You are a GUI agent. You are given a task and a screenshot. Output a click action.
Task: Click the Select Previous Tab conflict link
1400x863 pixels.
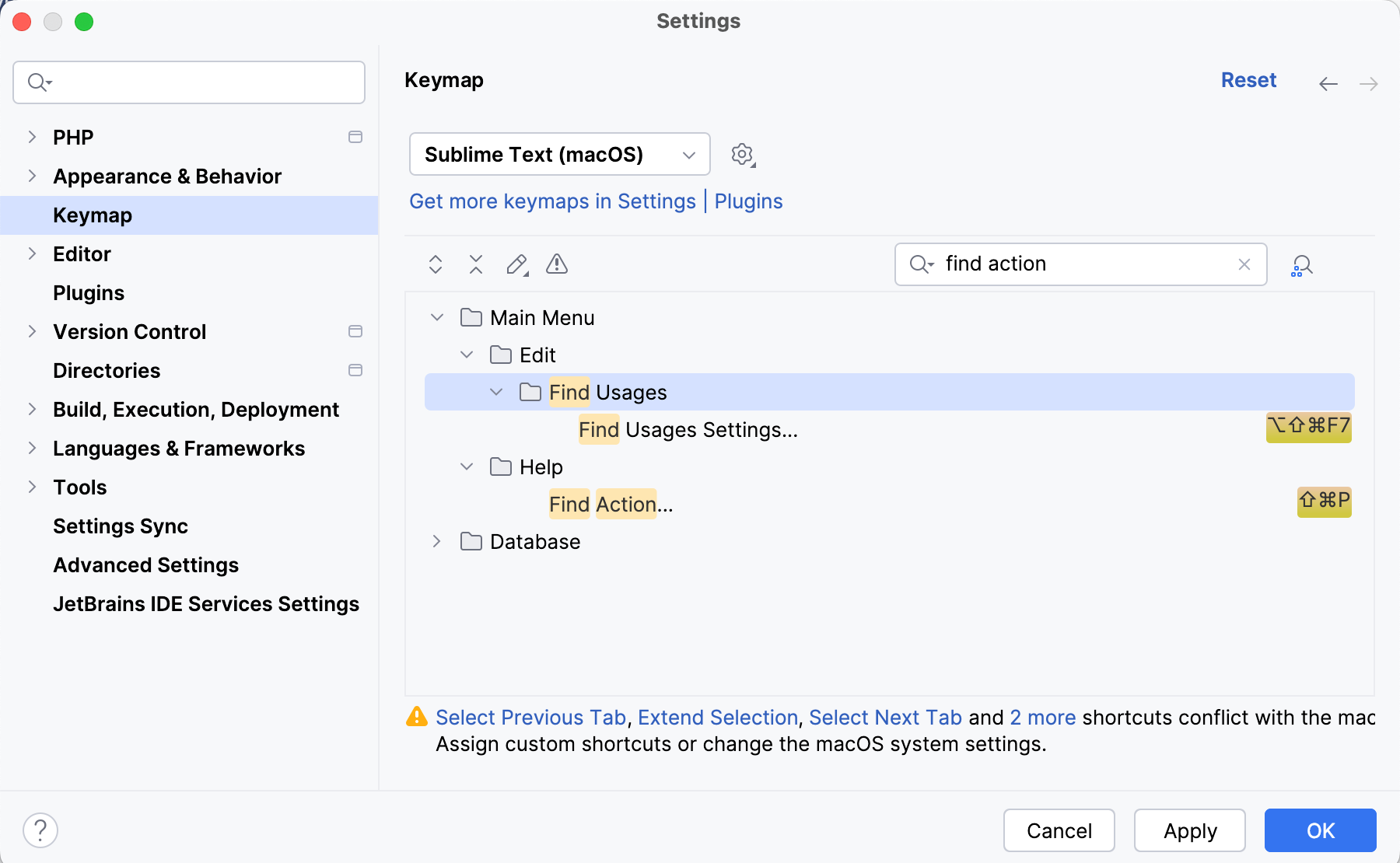tap(531, 717)
